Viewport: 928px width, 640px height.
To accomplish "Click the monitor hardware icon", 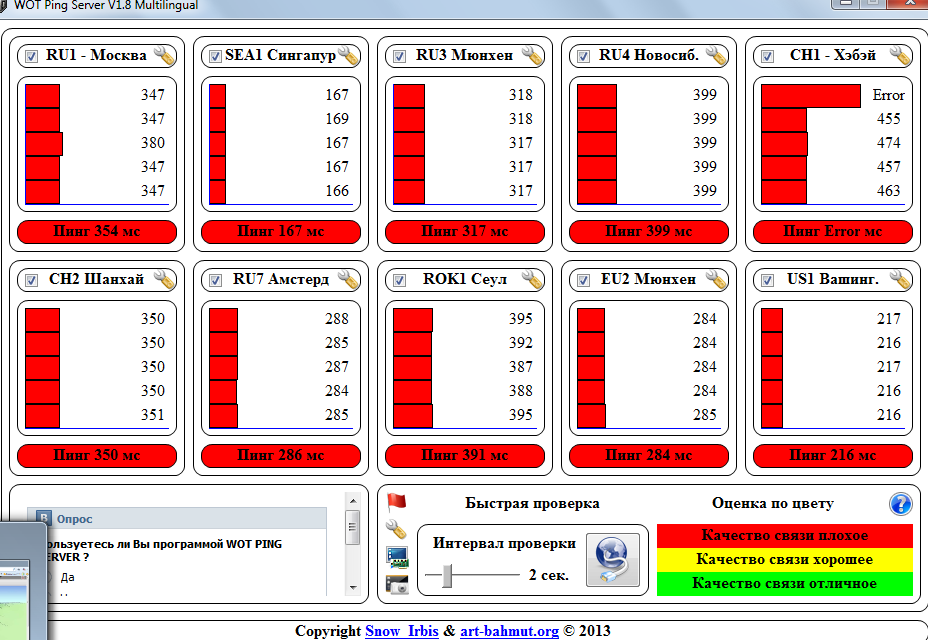I will tap(397, 557).
